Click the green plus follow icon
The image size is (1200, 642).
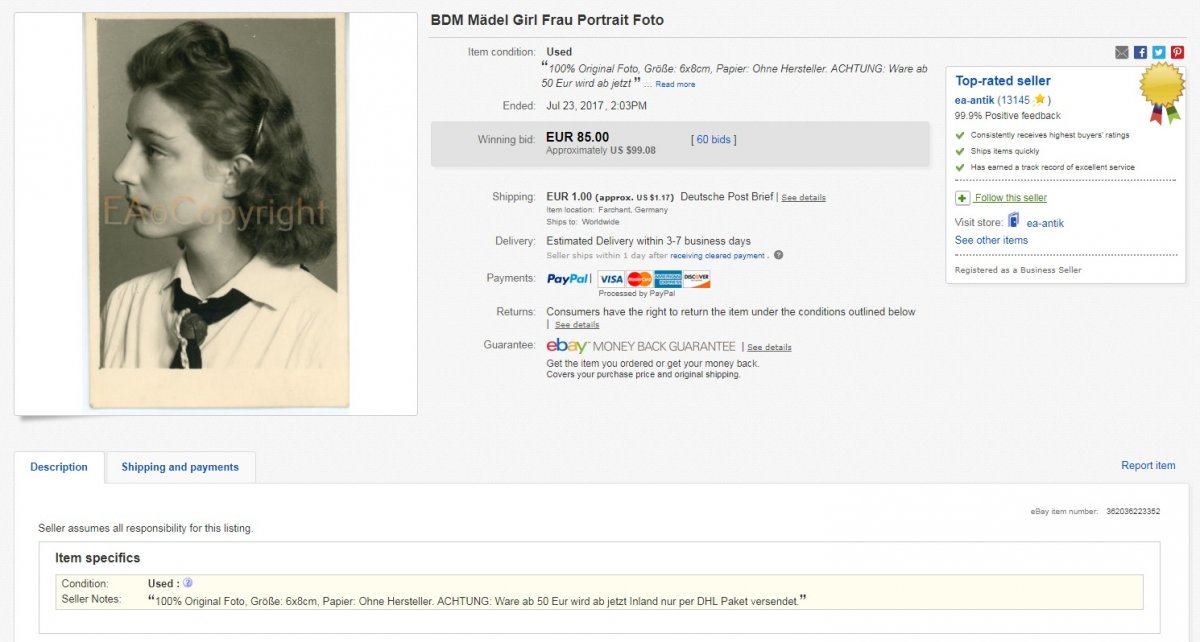click(x=962, y=198)
